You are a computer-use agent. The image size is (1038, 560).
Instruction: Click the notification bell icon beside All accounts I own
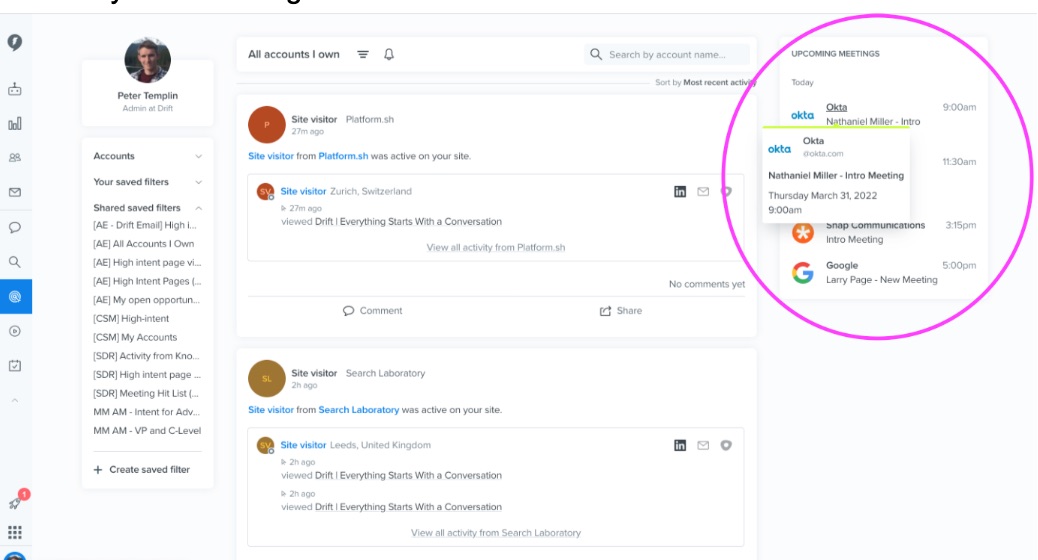[x=389, y=54]
